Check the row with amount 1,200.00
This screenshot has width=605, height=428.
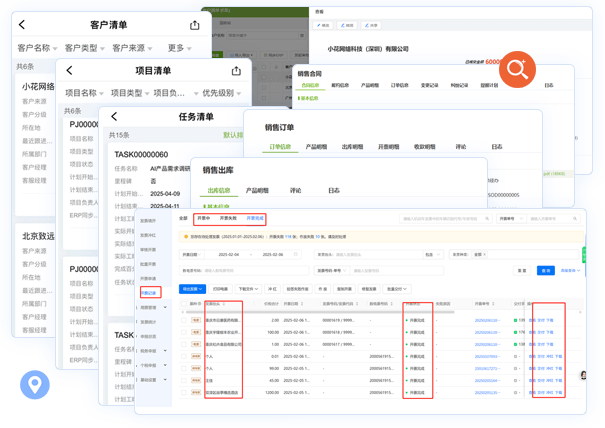[x=184, y=392]
